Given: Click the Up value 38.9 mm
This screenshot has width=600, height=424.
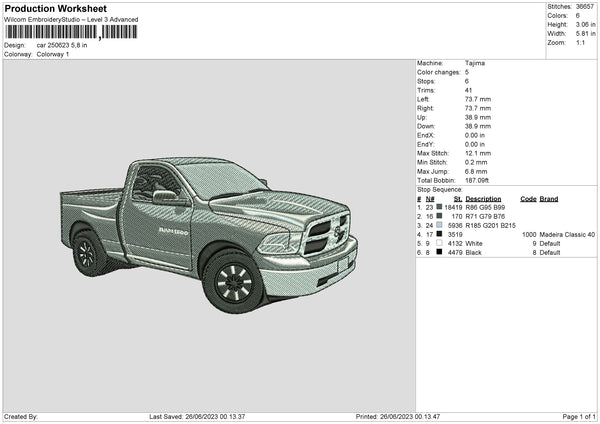Looking at the screenshot, I should [478, 117].
